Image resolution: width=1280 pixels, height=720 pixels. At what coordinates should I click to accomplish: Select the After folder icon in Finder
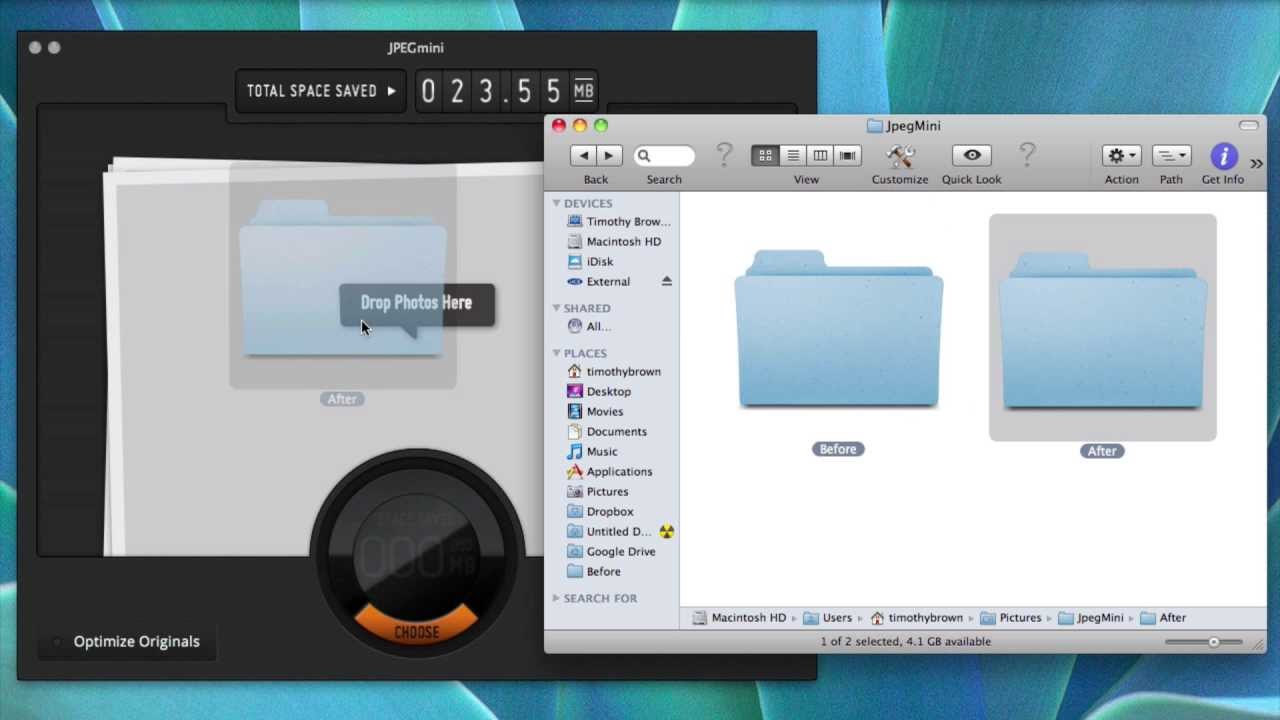(1103, 329)
